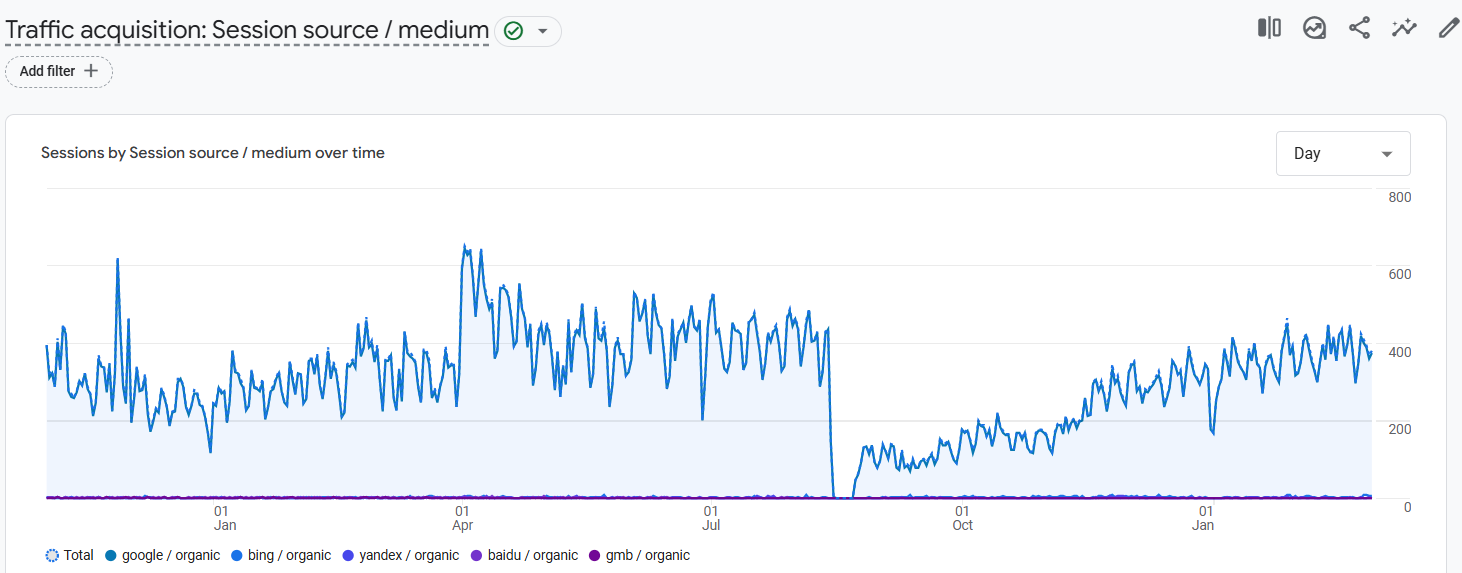This screenshot has width=1462, height=573.
Task: Open the compare view columns icon
Action: pos(1269,28)
